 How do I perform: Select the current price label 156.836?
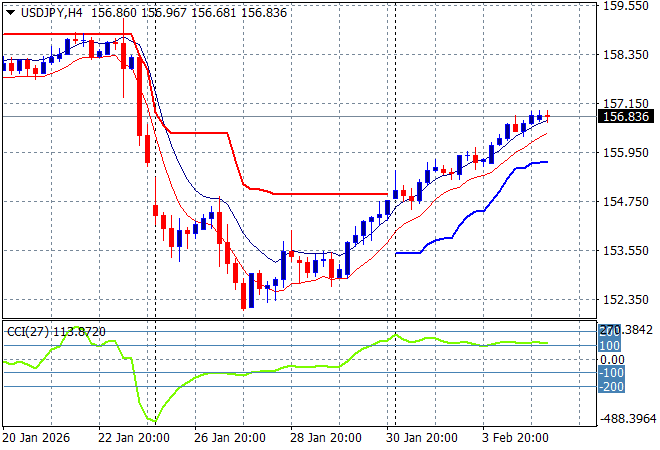[626, 117]
